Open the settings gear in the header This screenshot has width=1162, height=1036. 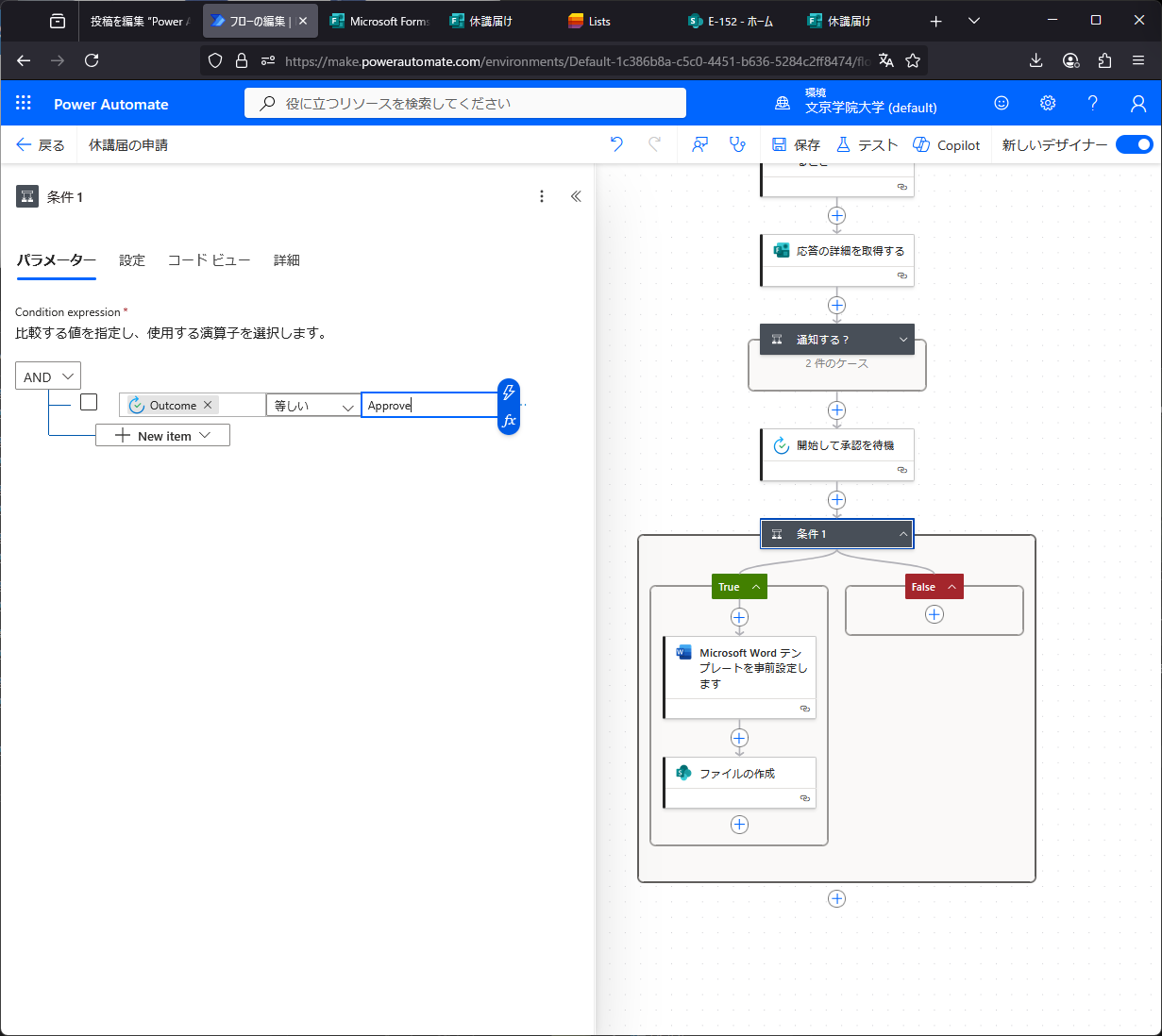pos(1047,104)
